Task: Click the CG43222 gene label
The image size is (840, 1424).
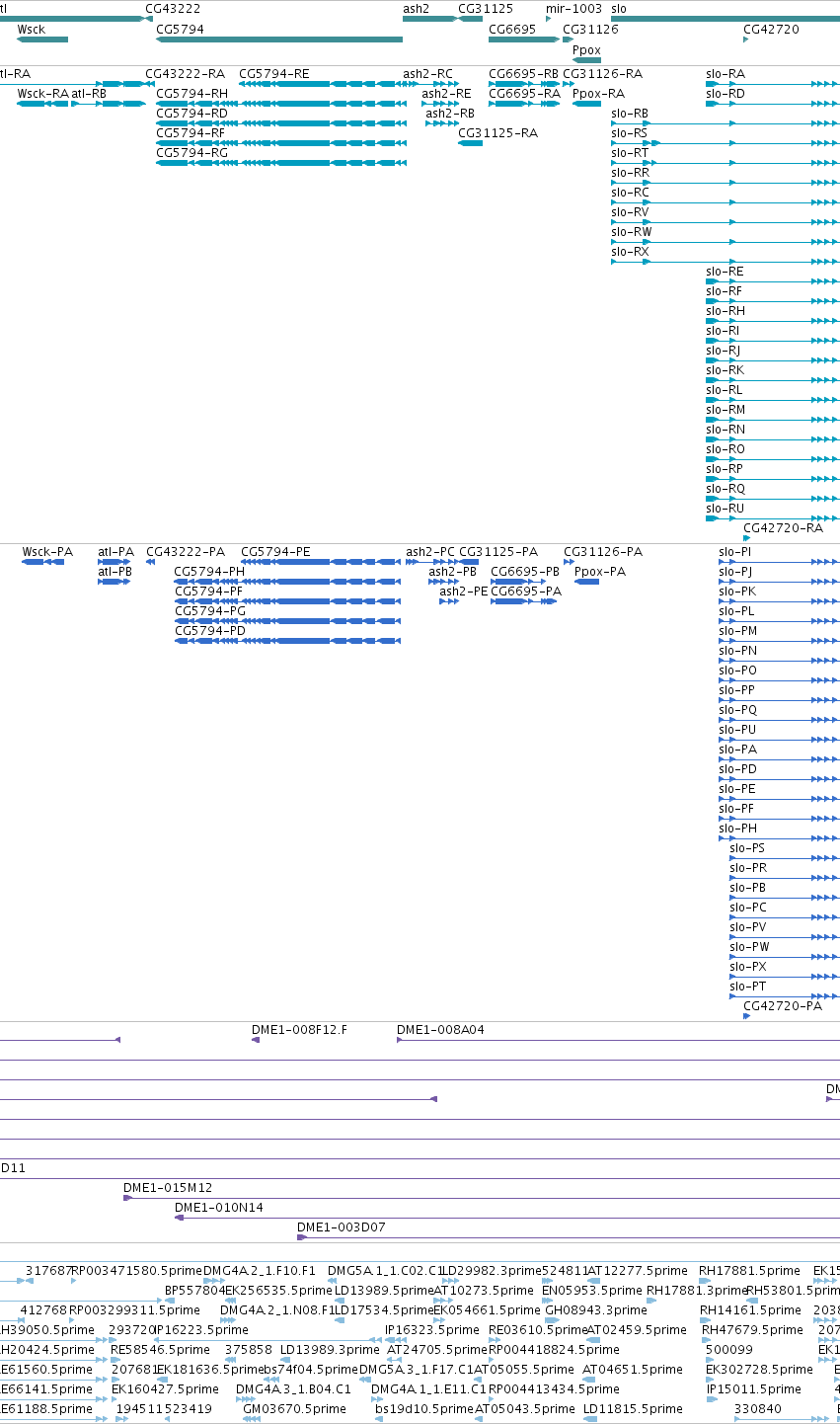Action: pyautogui.click(x=173, y=8)
